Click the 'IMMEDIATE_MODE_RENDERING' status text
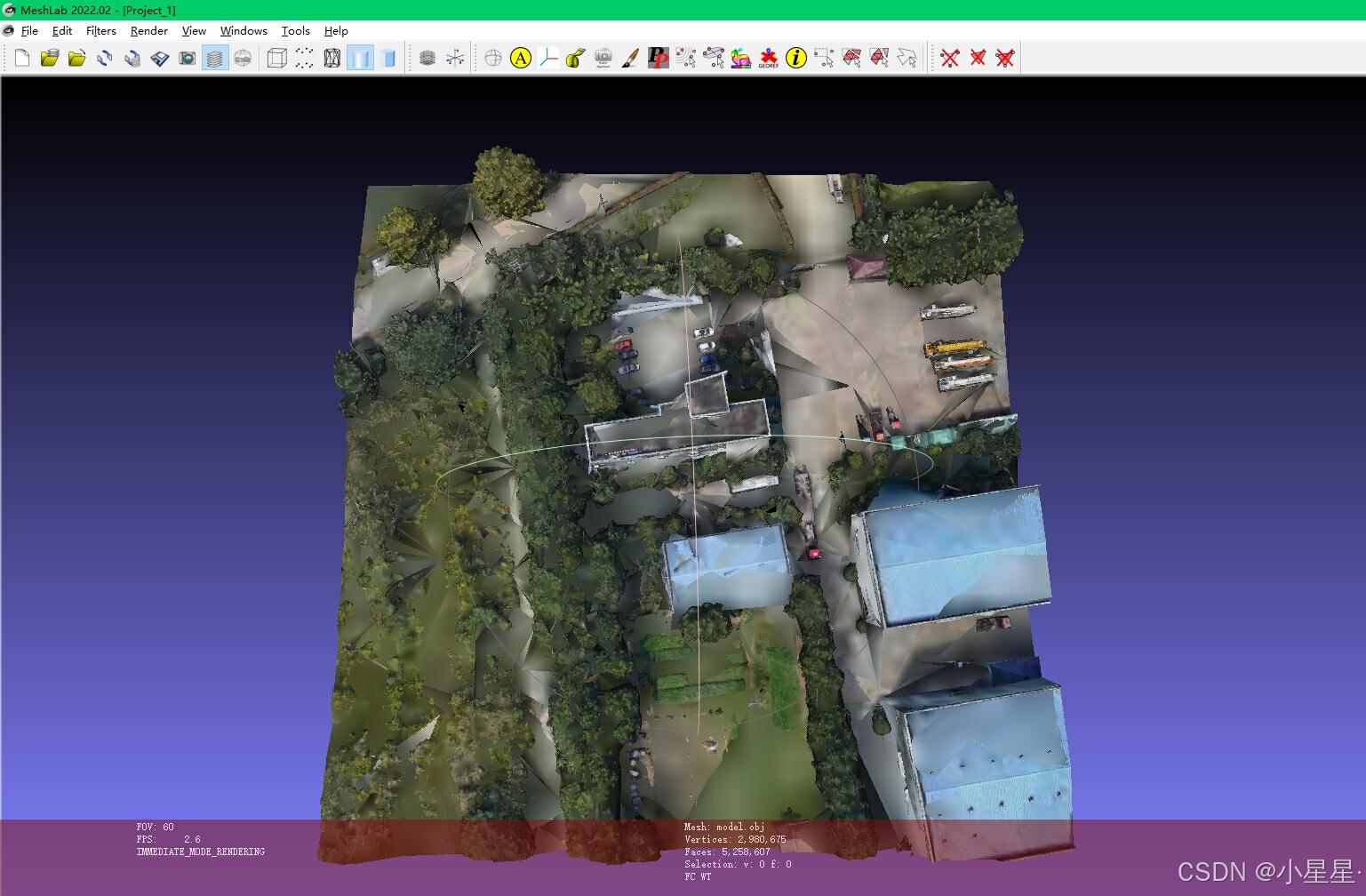Image resolution: width=1366 pixels, height=896 pixels. (x=201, y=852)
